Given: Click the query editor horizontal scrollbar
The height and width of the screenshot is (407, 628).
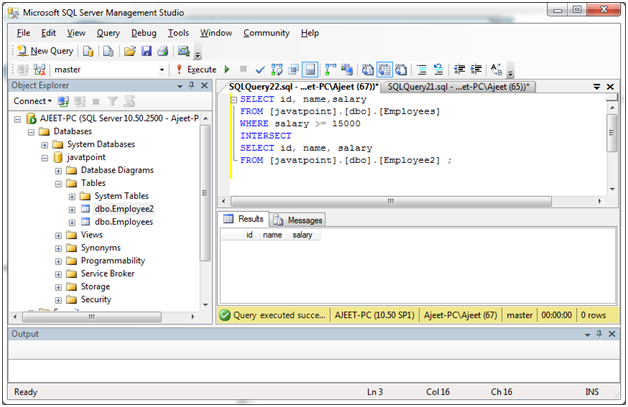Looking at the screenshot, I should (391, 201).
